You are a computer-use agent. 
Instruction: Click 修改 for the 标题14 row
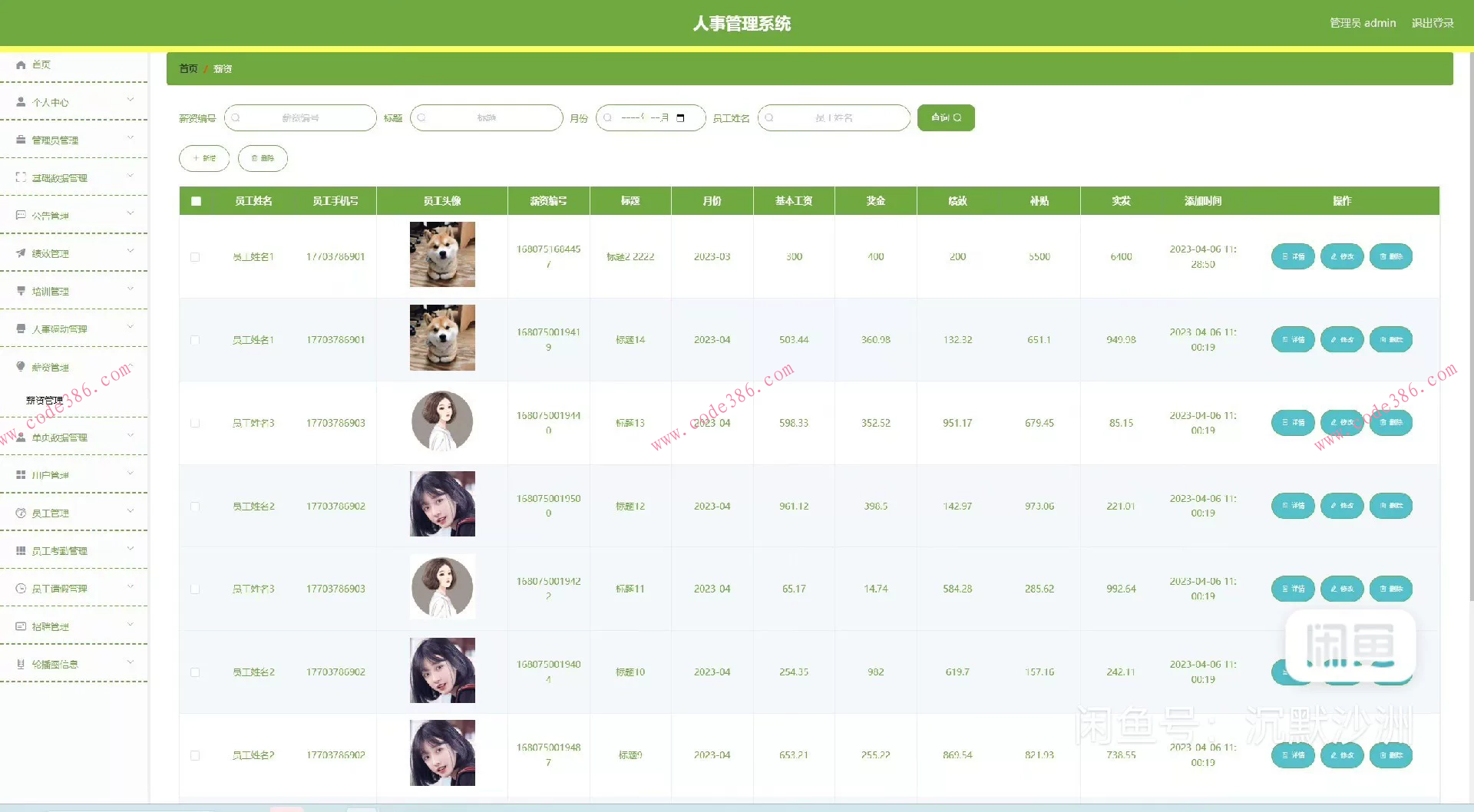click(x=1342, y=339)
